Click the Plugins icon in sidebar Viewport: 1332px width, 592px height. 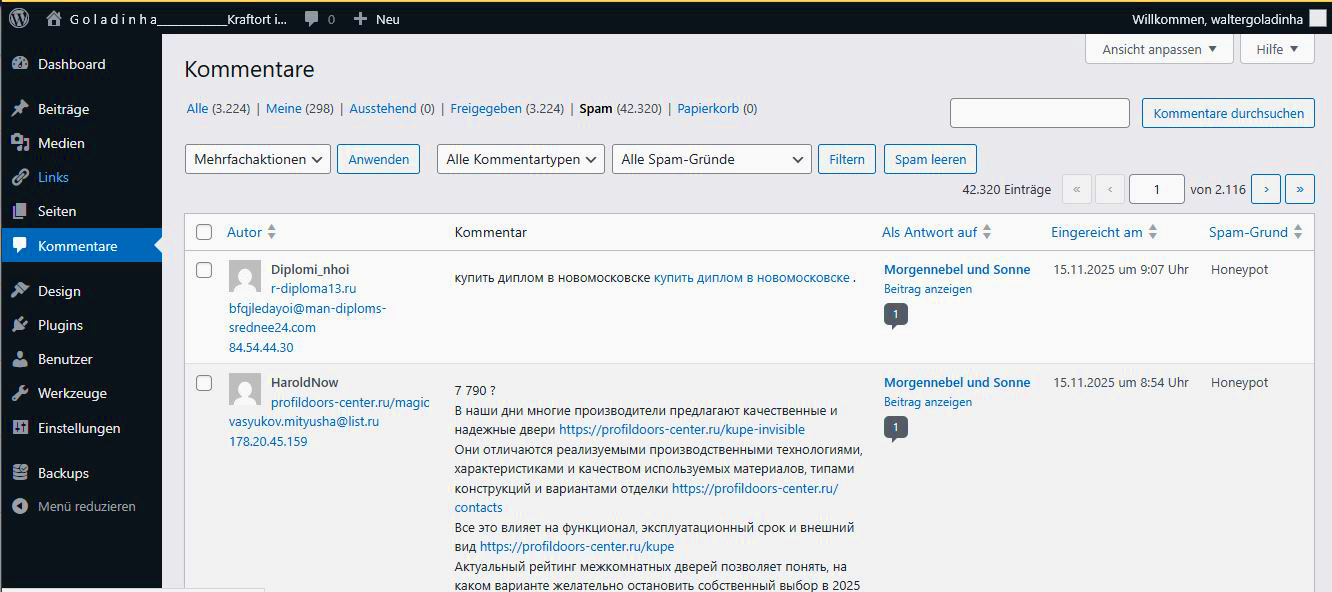click(20, 325)
